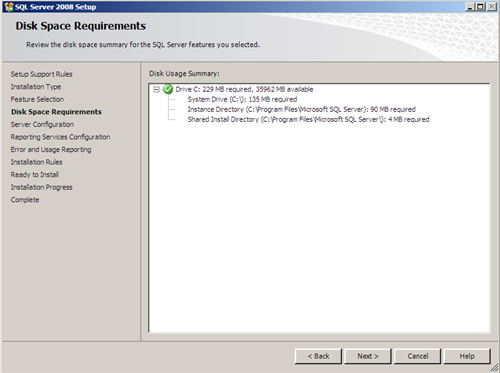This screenshot has width=500, height=373.
Task: Select the Drive C: 229 MB required row
Action: 244,89
